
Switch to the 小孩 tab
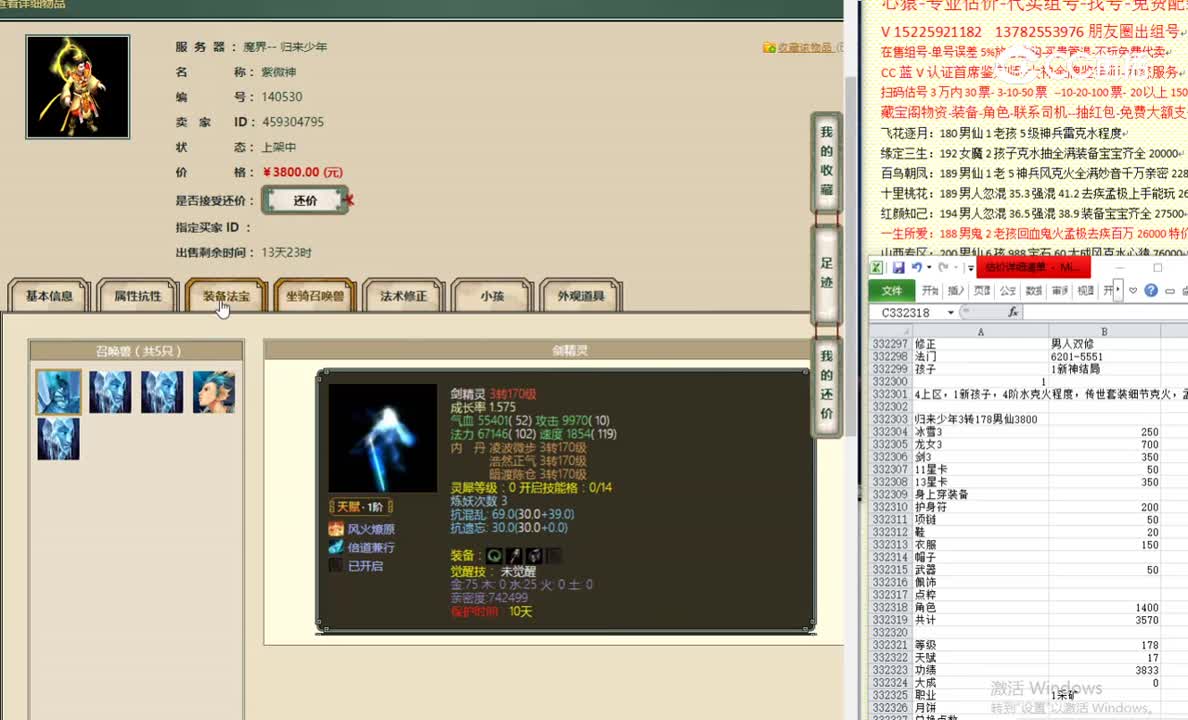pos(492,296)
